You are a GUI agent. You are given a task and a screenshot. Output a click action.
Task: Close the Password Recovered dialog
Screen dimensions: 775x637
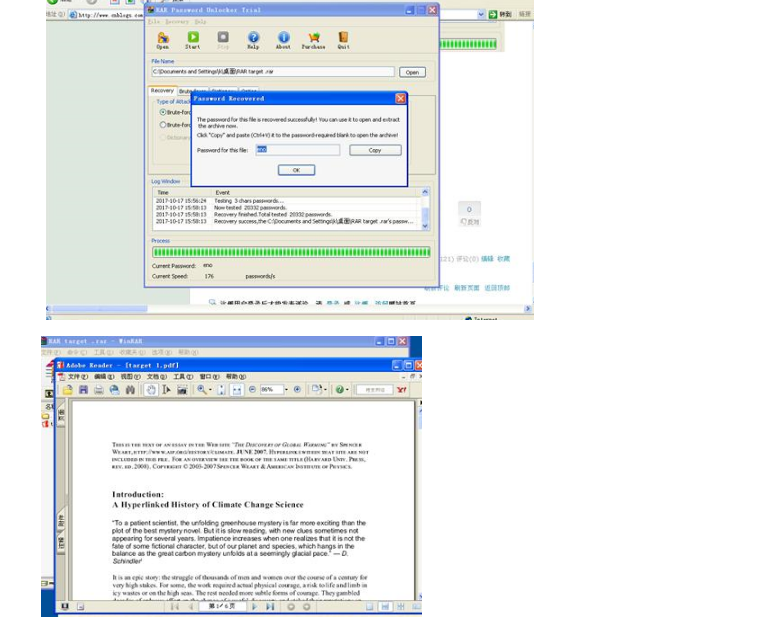tap(400, 98)
